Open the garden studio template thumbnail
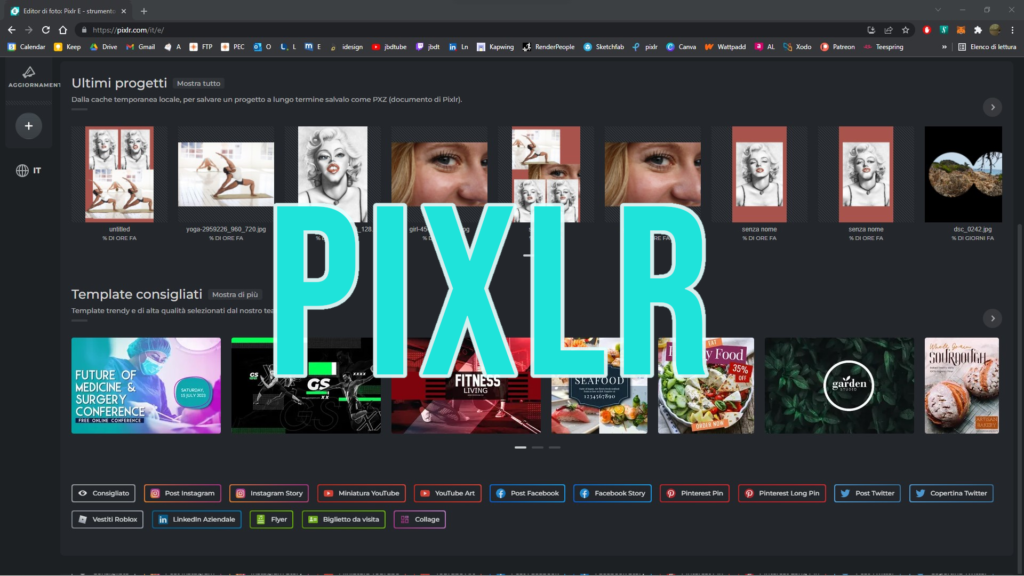 839,385
